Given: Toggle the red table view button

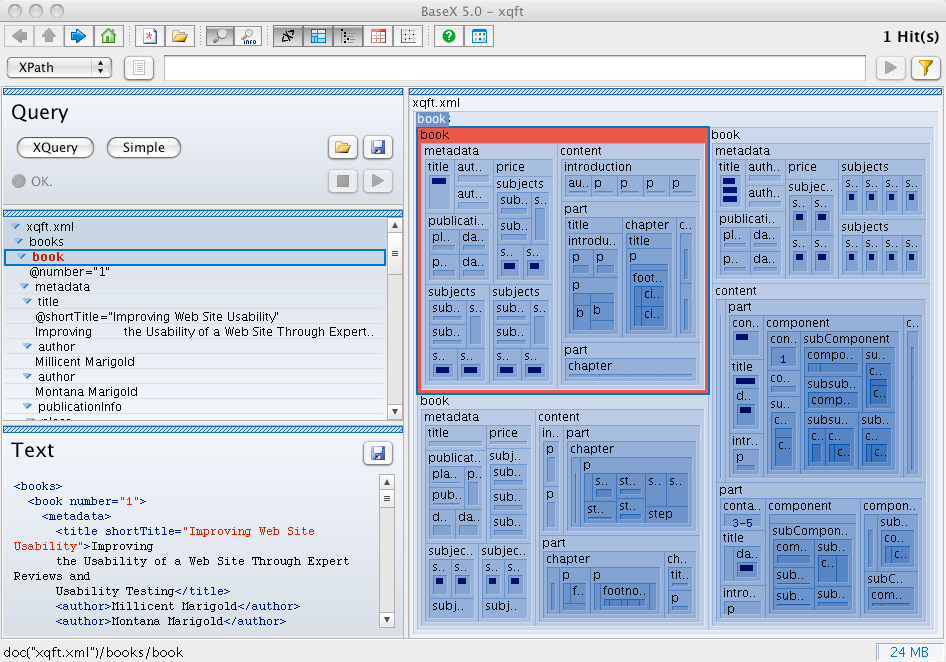Looking at the screenshot, I should click(x=378, y=37).
